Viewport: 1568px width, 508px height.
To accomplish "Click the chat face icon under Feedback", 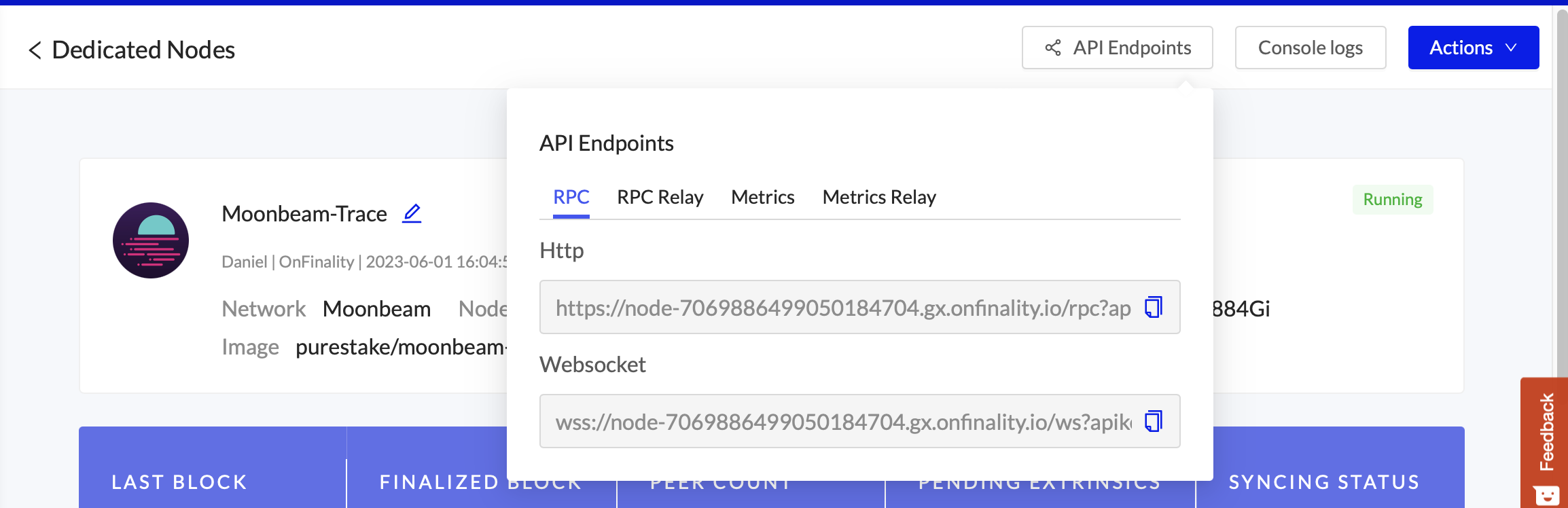I will point(1546,495).
